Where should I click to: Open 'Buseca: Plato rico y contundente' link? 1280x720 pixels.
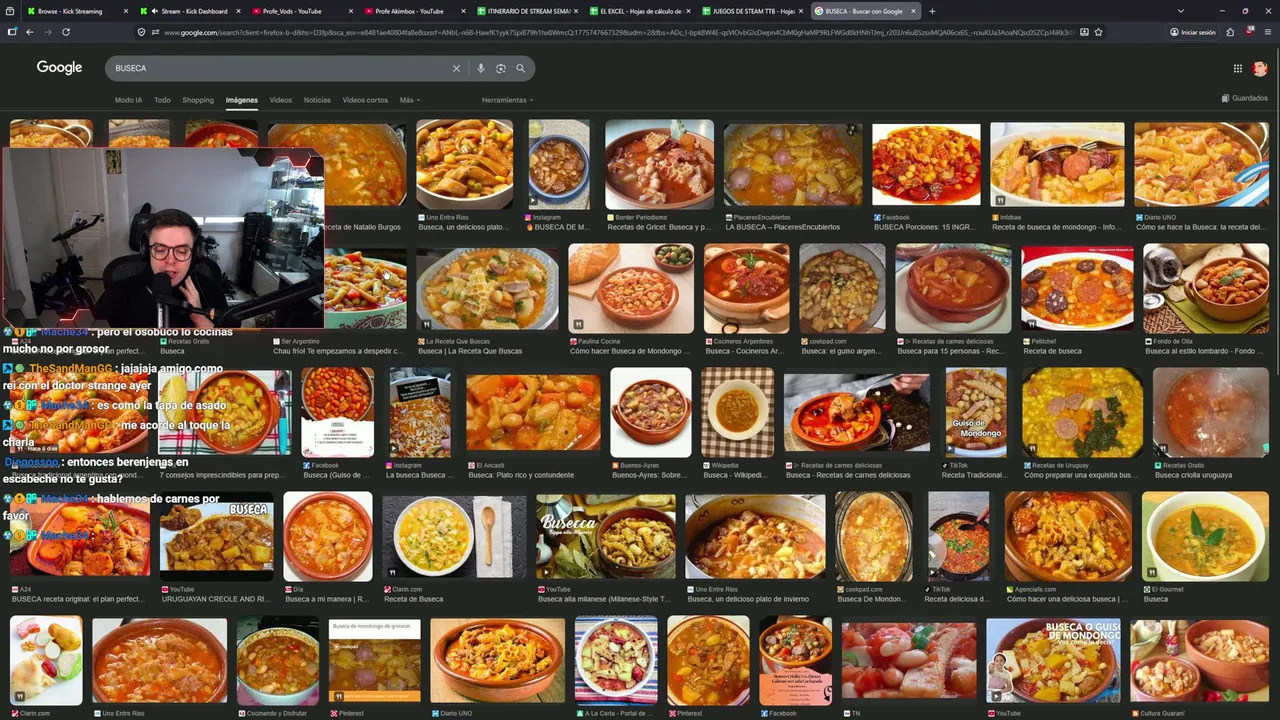[521, 475]
